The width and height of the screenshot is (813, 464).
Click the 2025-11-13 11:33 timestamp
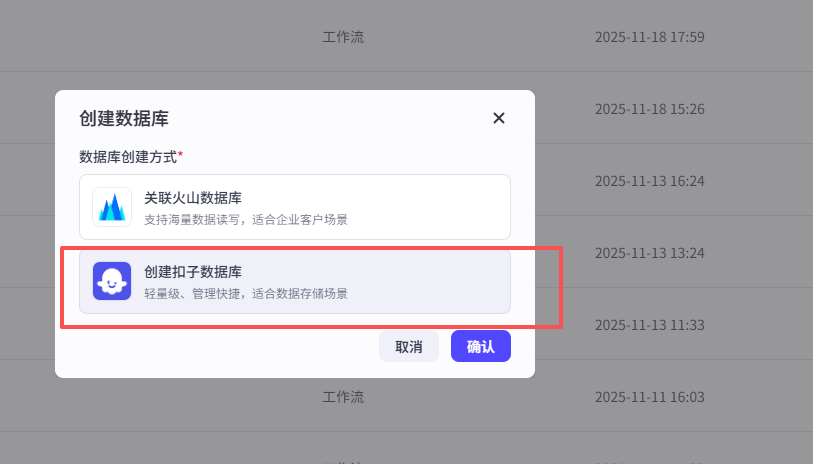point(650,325)
